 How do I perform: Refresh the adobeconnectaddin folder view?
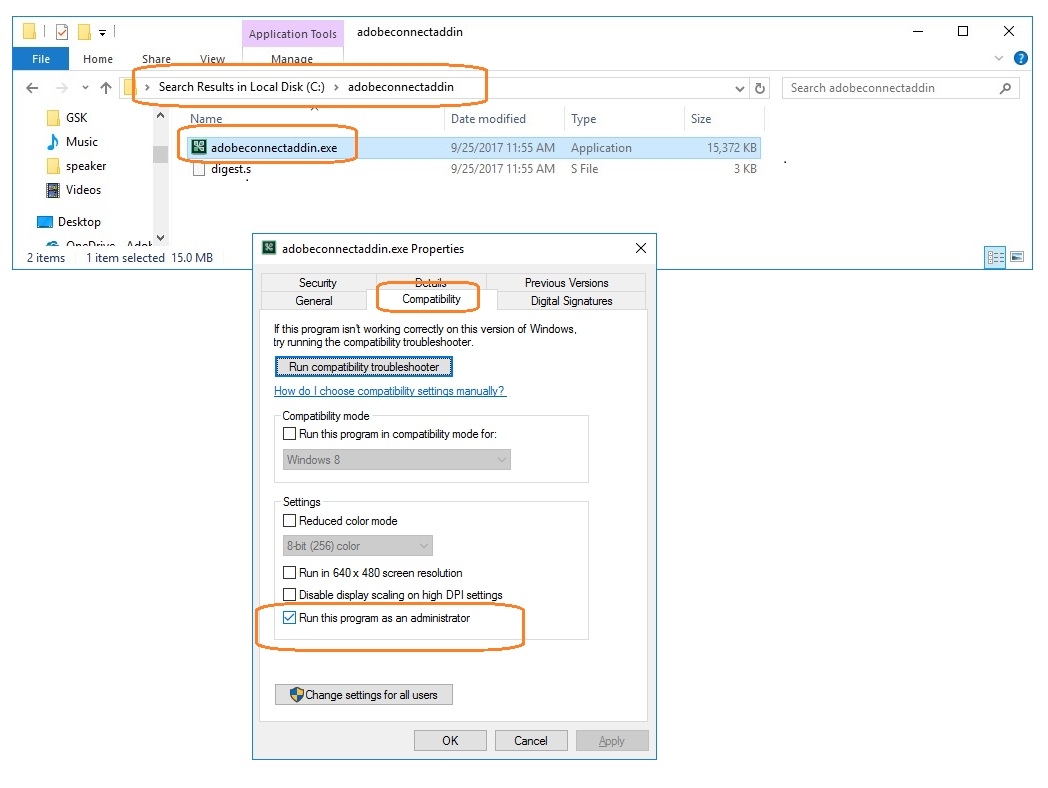coord(760,88)
